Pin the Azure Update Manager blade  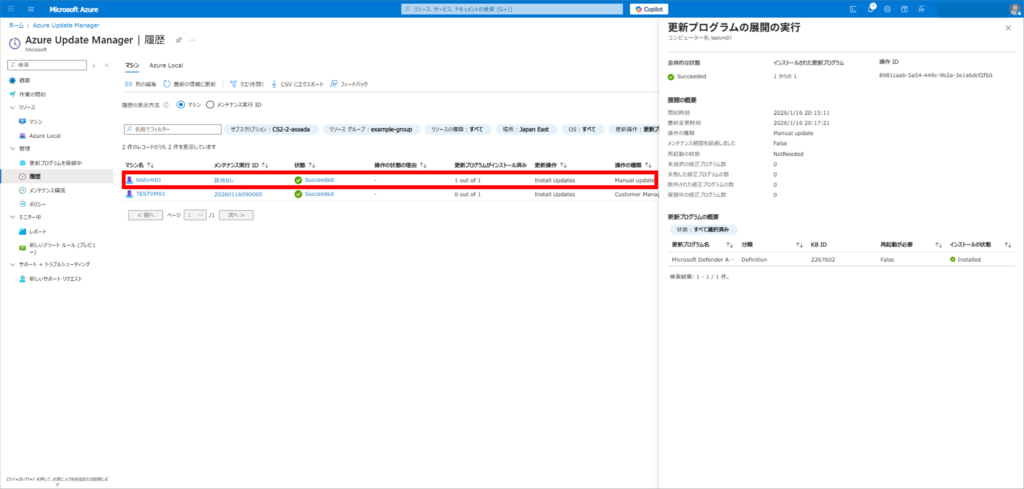tap(178, 40)
